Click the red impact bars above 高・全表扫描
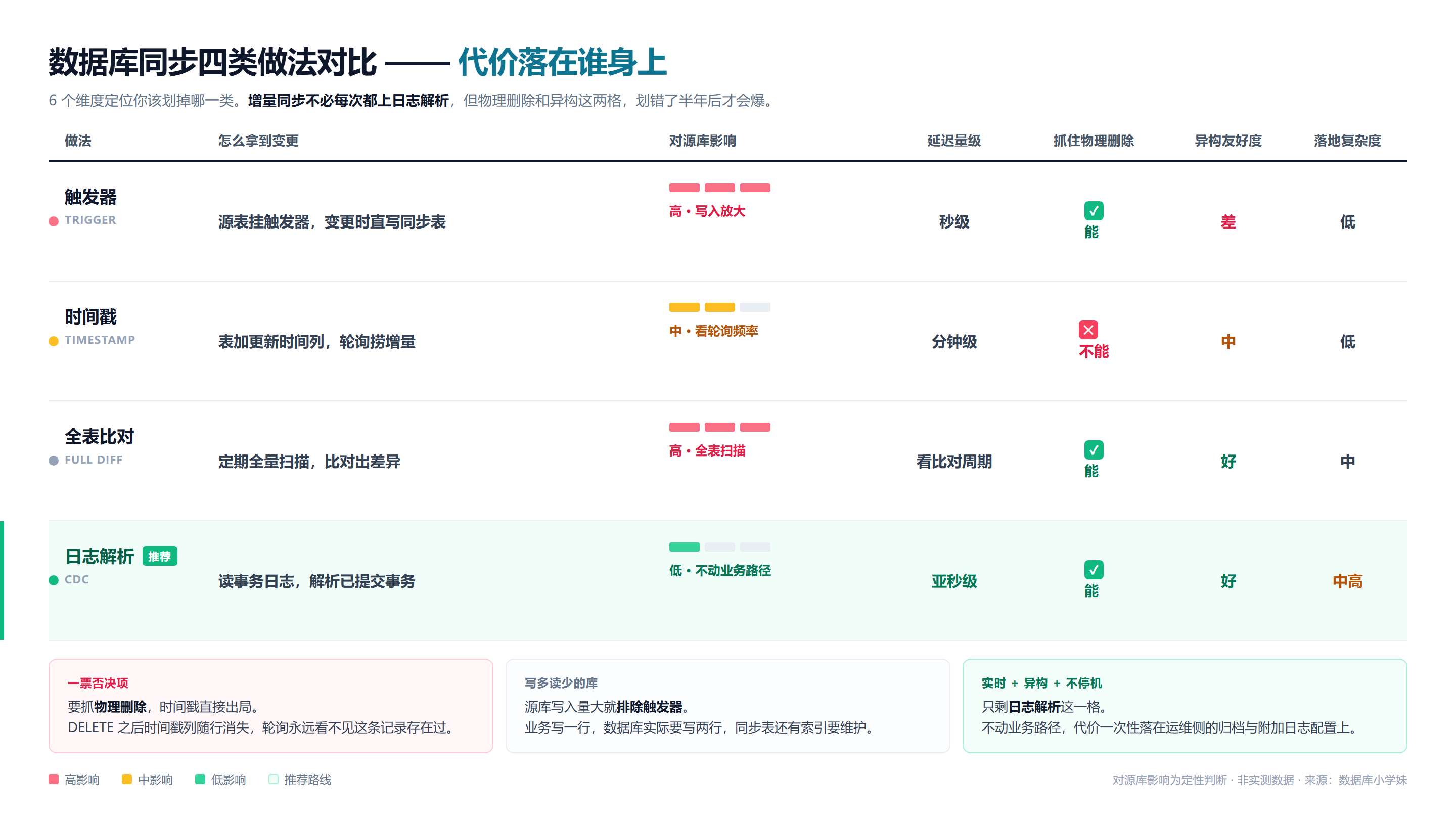Viewport: 1456px width, 819px height. pyautogui.click(x=719, y=427)
